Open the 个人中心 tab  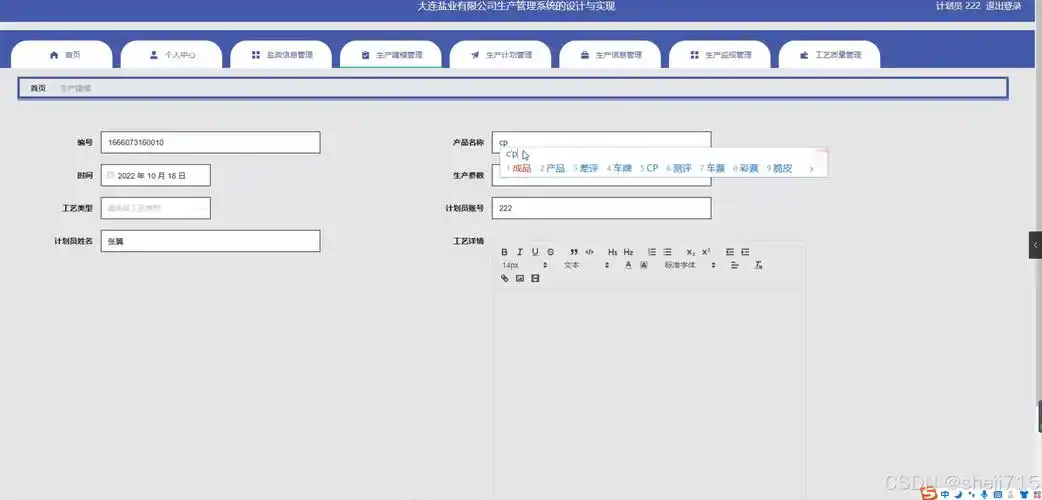[x=171, y=55]
